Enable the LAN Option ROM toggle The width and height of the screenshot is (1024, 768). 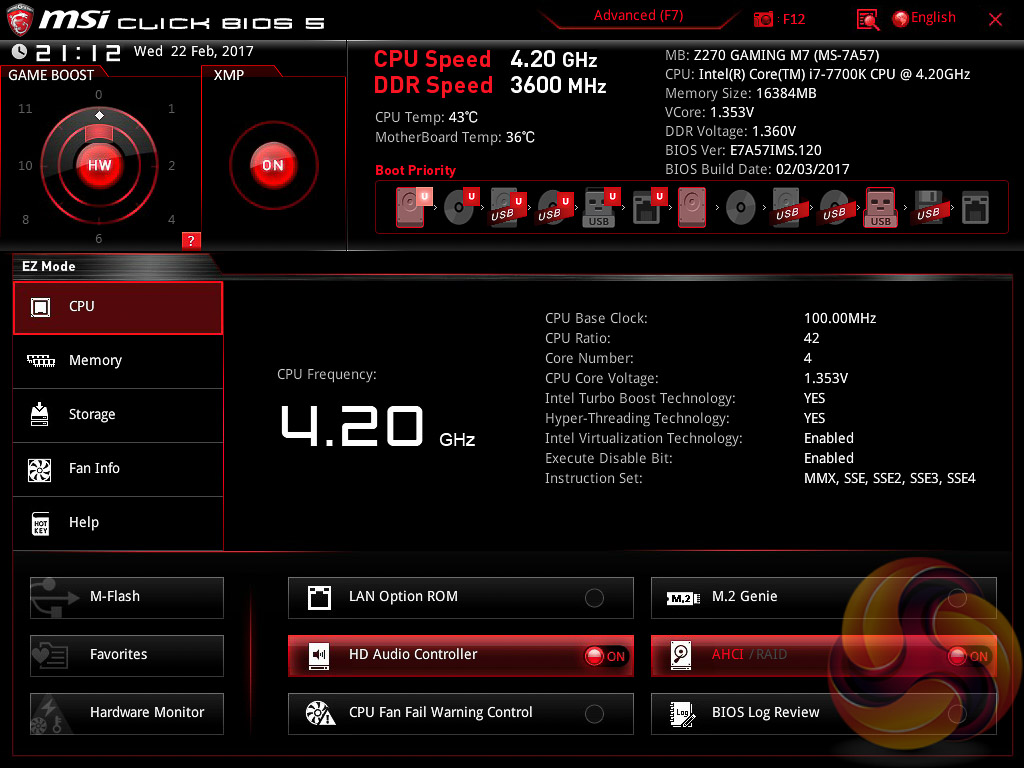[x=594, y=598]
